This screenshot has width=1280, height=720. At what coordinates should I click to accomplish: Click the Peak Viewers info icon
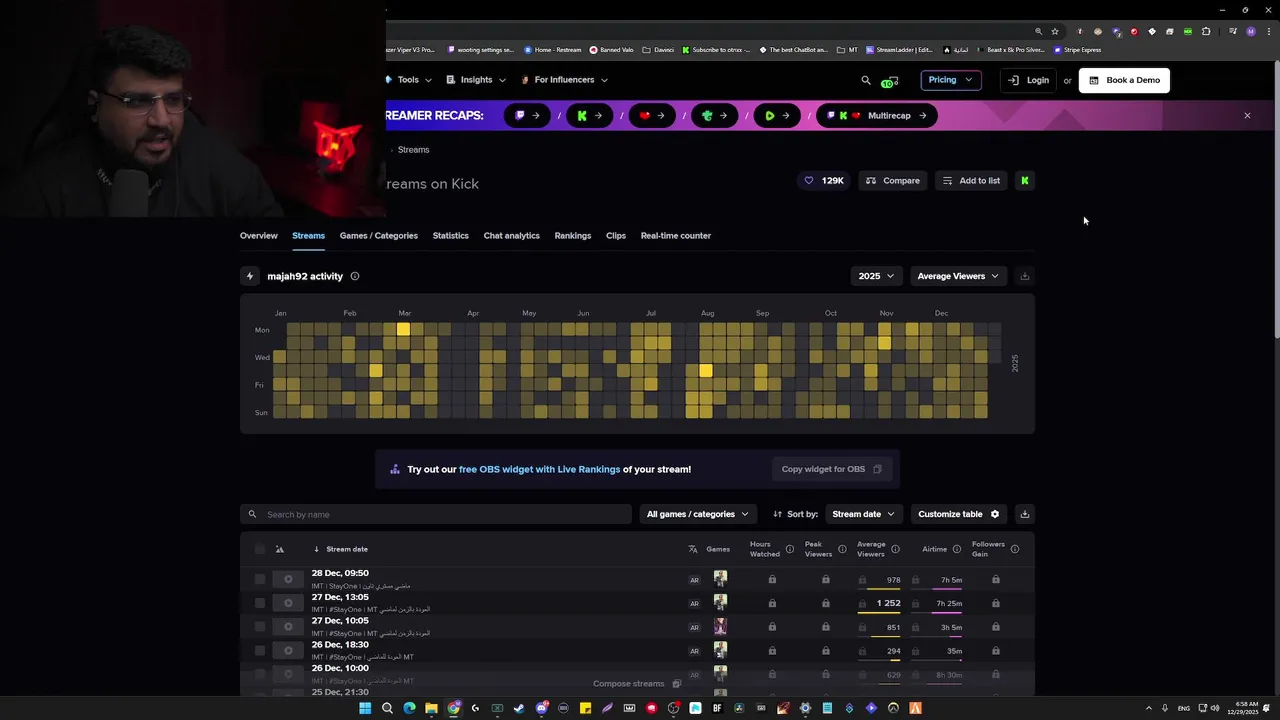[842, 549]
